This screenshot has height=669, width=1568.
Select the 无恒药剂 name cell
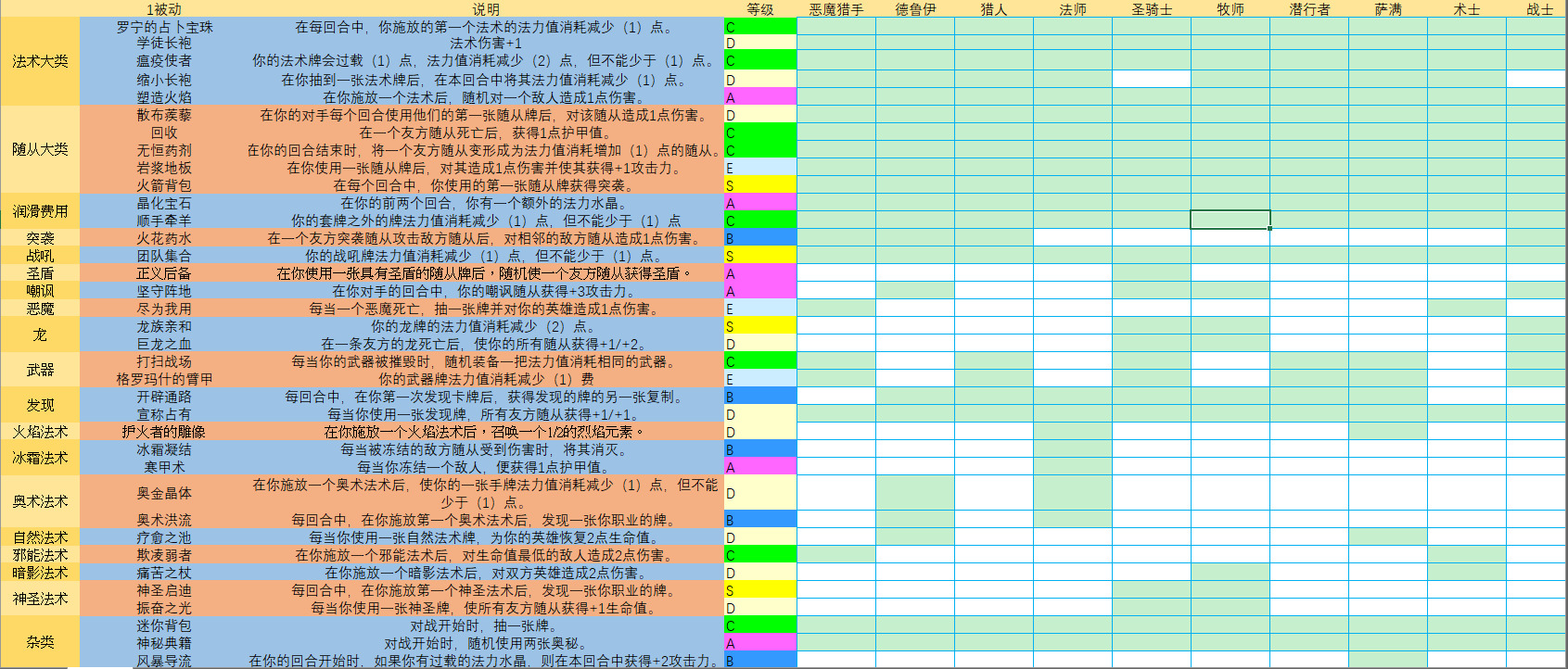(164, 150)
